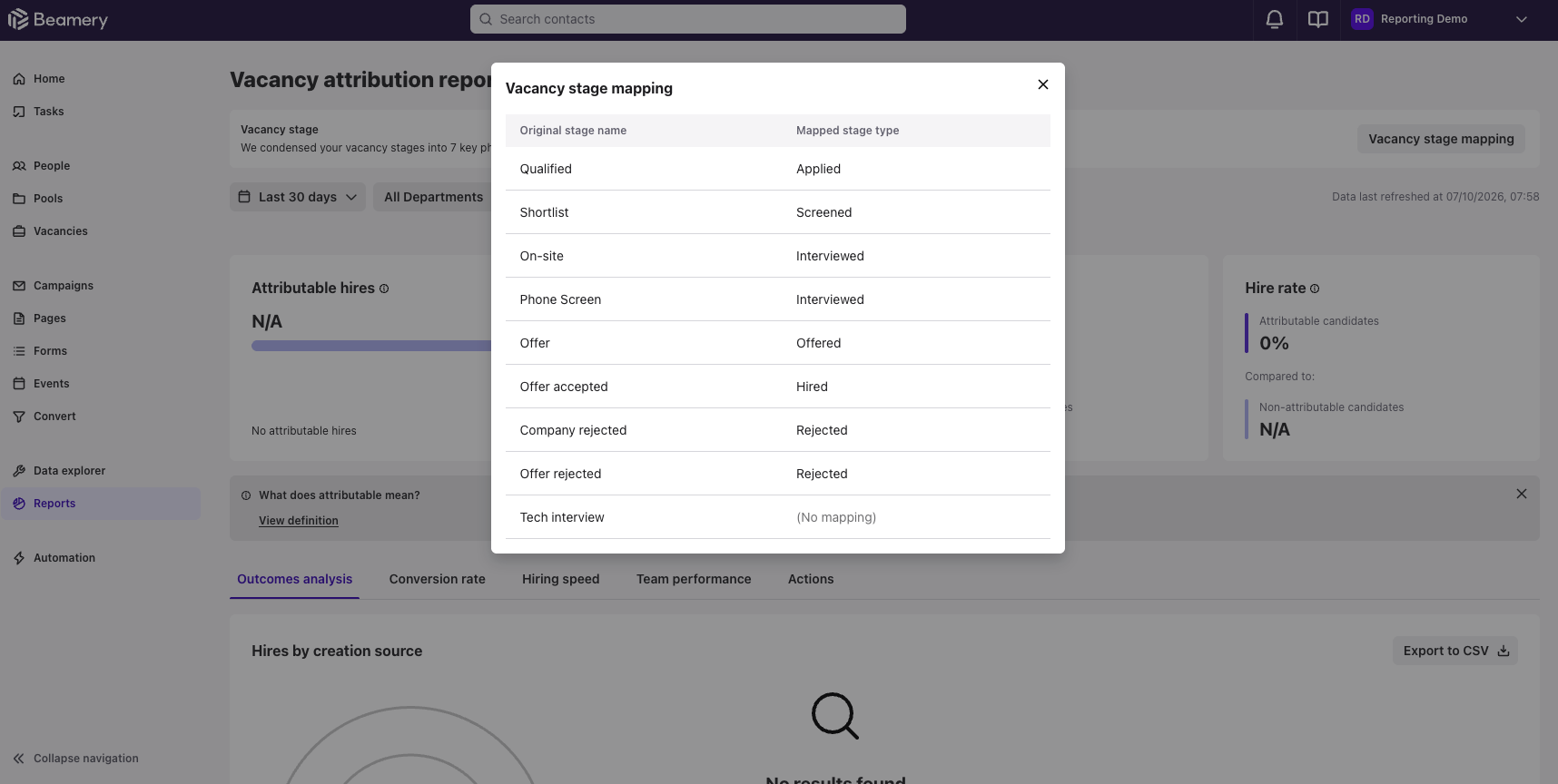Click the Campaigns envelope icon

tap(19, 286)
